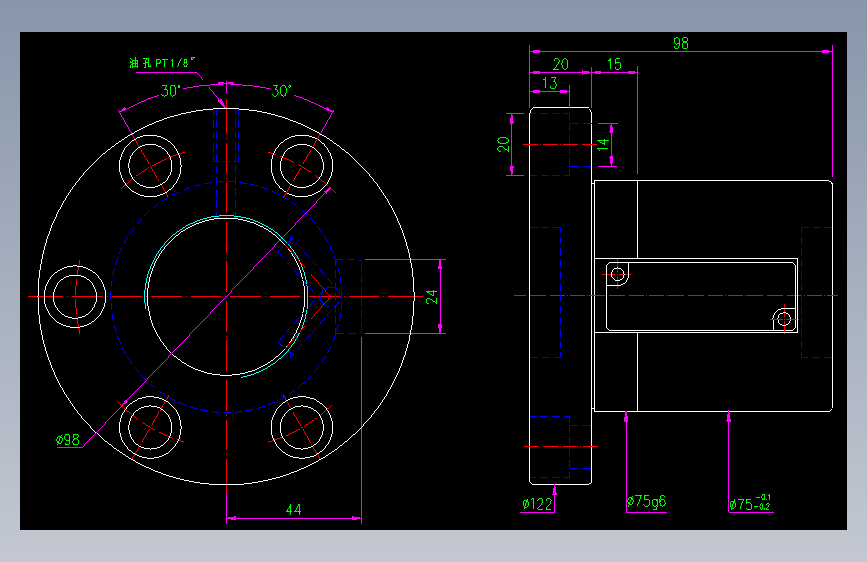Screen dimensions: 867x562
Task: Select the ø98 diameter dimension label
Action: pyautogui.click(x=68, y=440)
